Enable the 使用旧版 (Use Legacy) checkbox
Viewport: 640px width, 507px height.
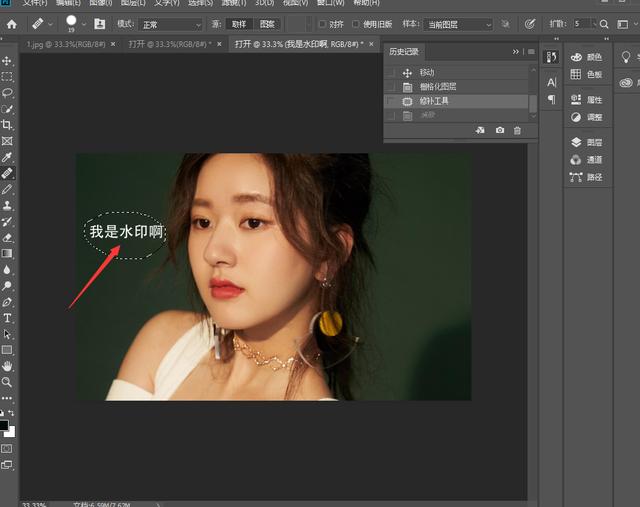point(356,24)
